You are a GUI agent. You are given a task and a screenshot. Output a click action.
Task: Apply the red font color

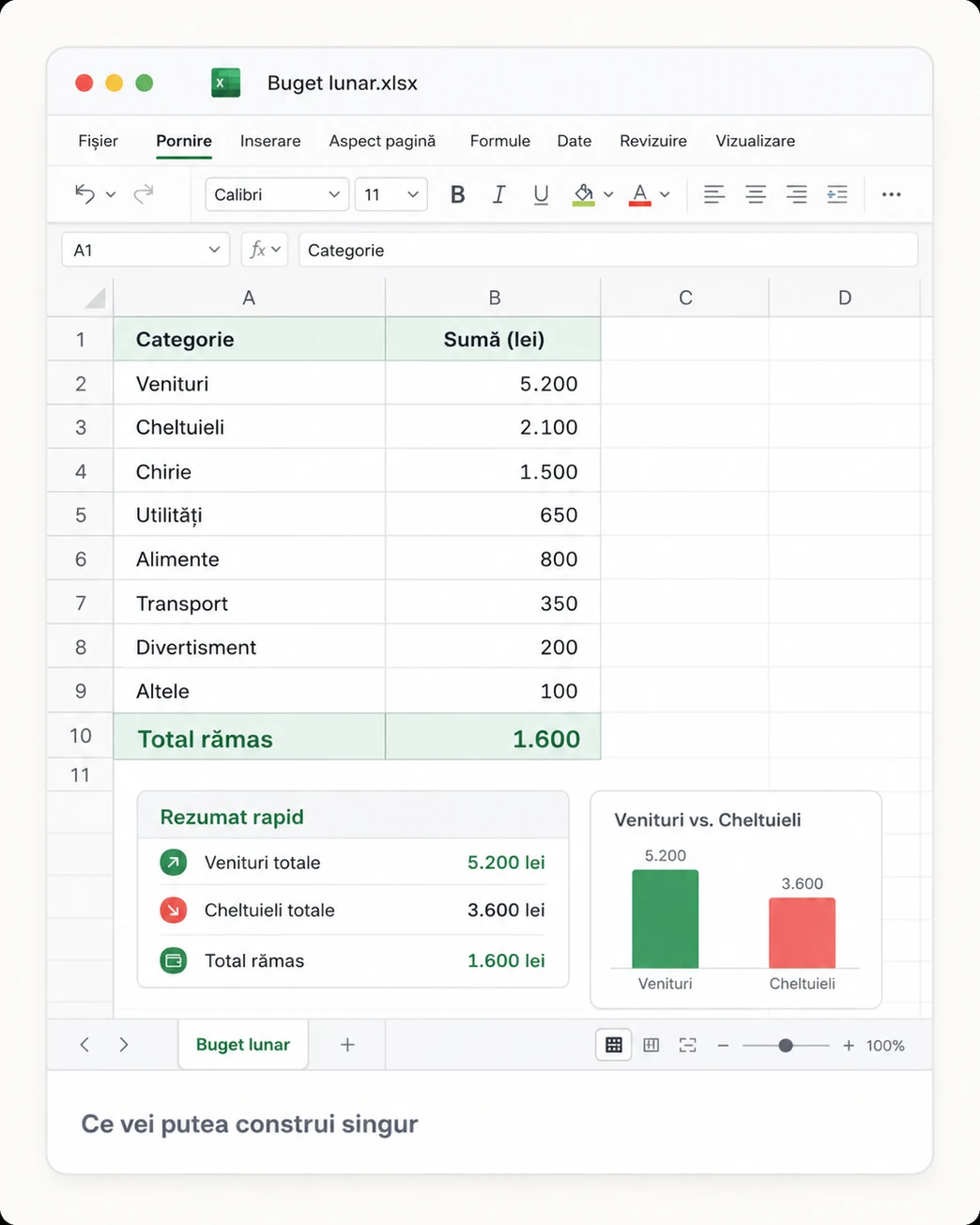point(640,194)
